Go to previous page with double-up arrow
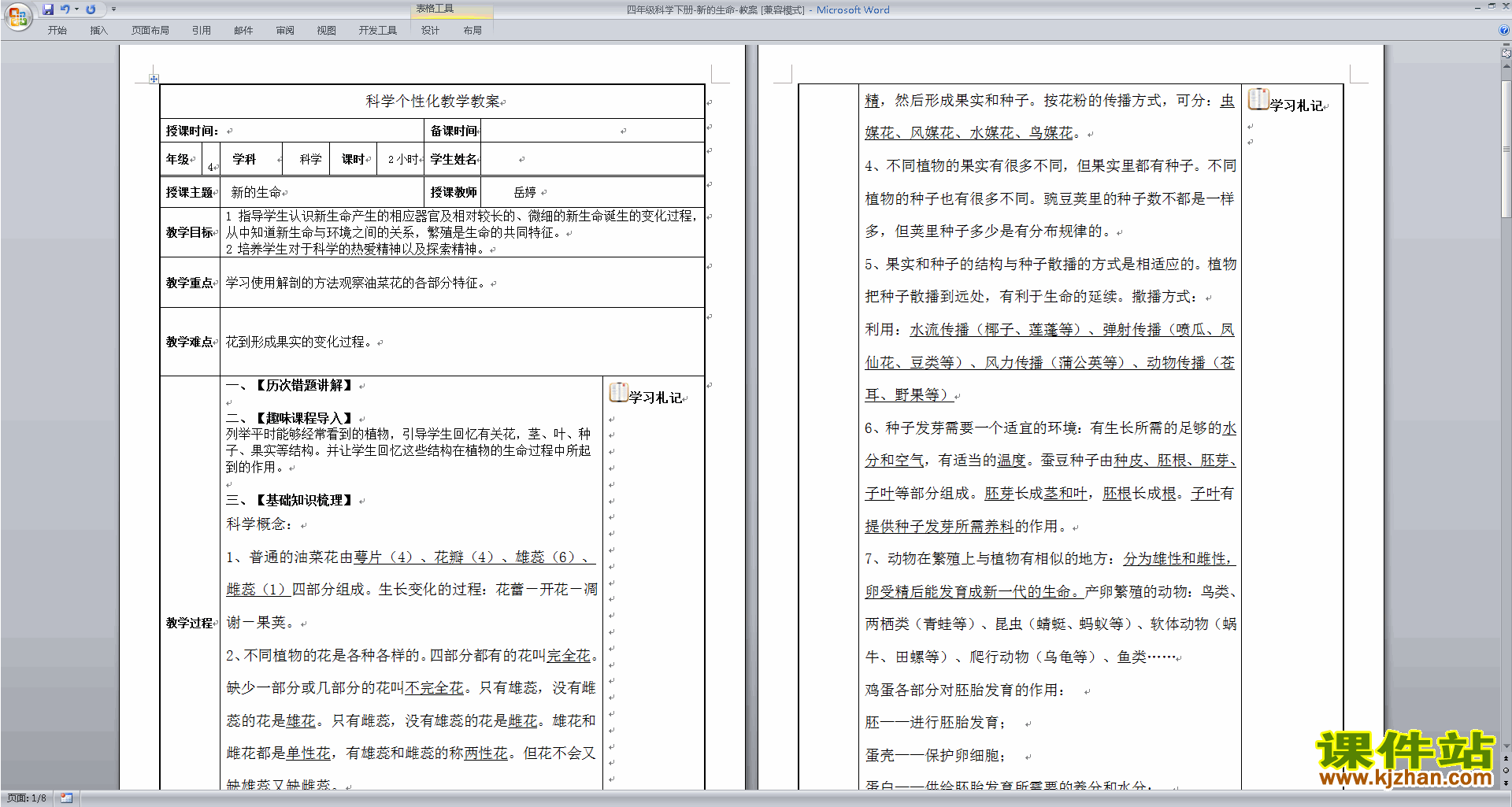 tap(1506, 758)
